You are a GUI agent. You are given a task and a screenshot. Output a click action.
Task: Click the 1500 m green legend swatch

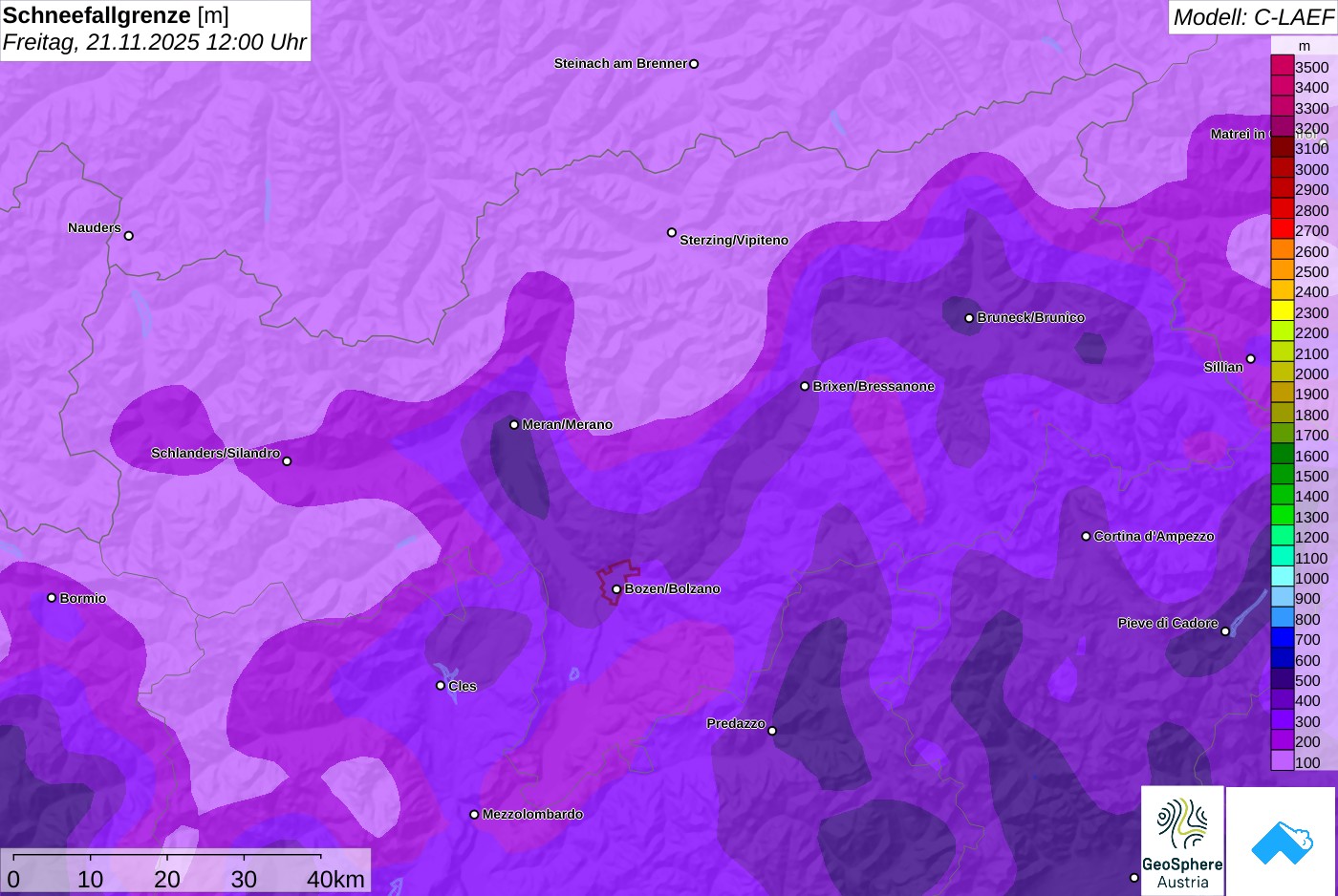point(1282,475)
